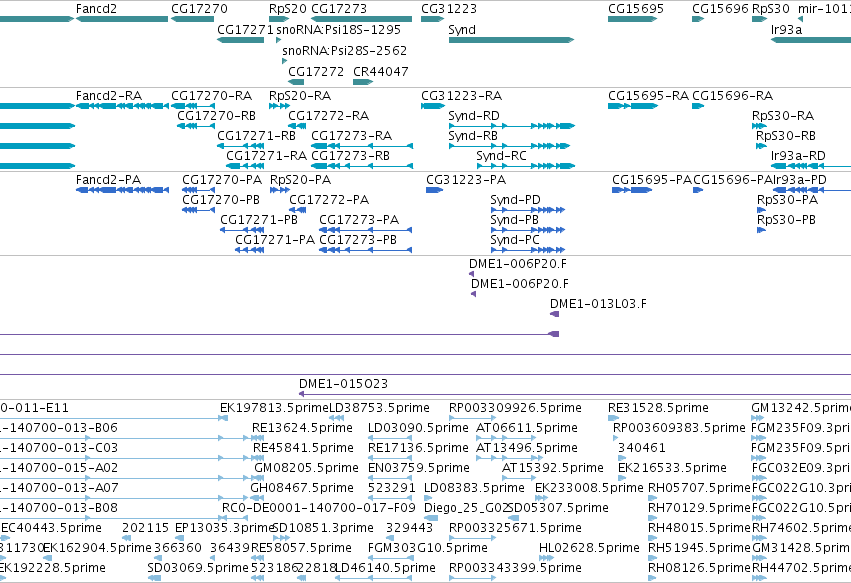The height and width of the screenshot is (583, 851).
Task: Select protein Fancd2-PA
Action: [122, 190]
